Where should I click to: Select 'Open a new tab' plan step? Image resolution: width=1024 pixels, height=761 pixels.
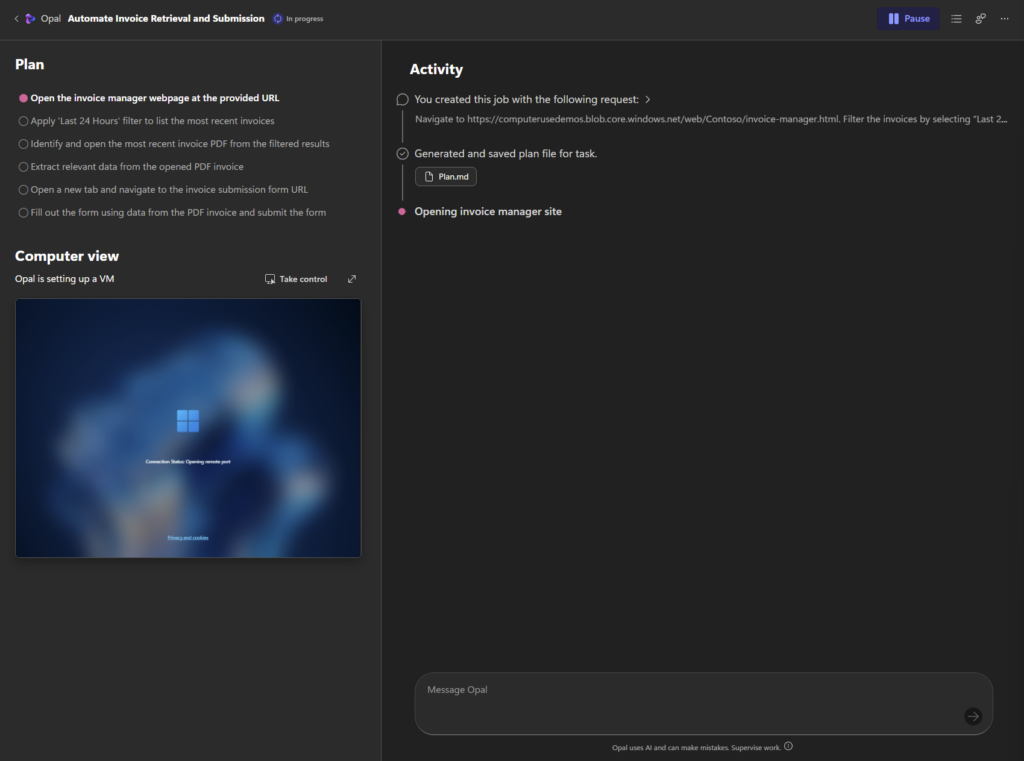[169, 190]
